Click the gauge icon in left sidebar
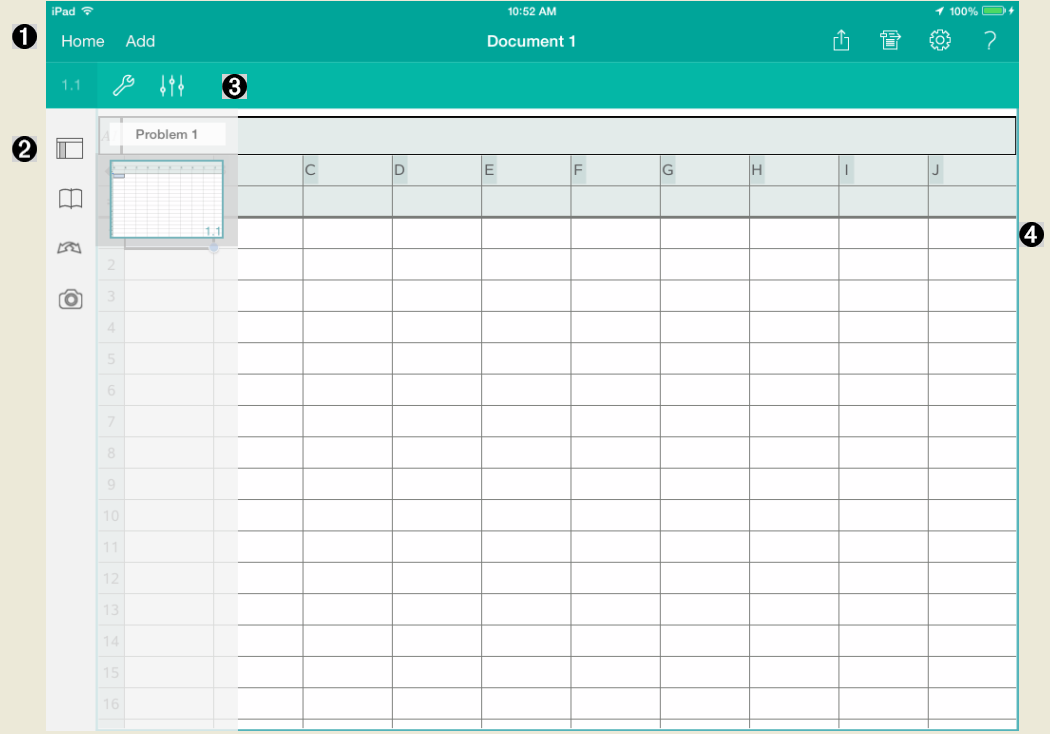 [x=70, y=249]
